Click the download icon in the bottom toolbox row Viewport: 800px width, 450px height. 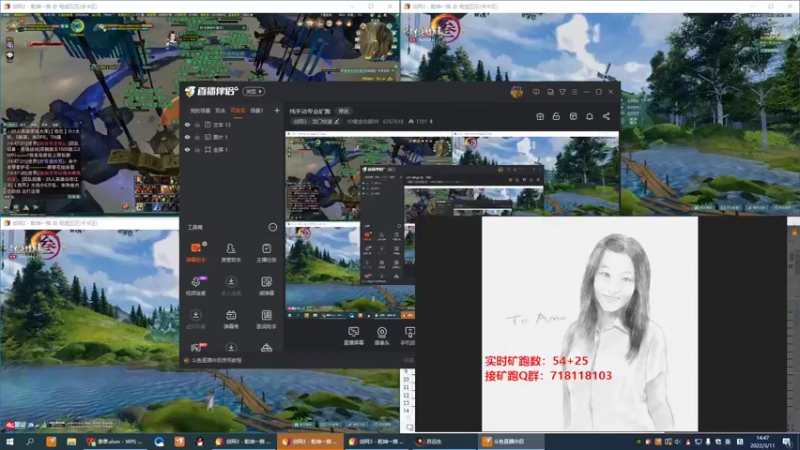[231, 347]
